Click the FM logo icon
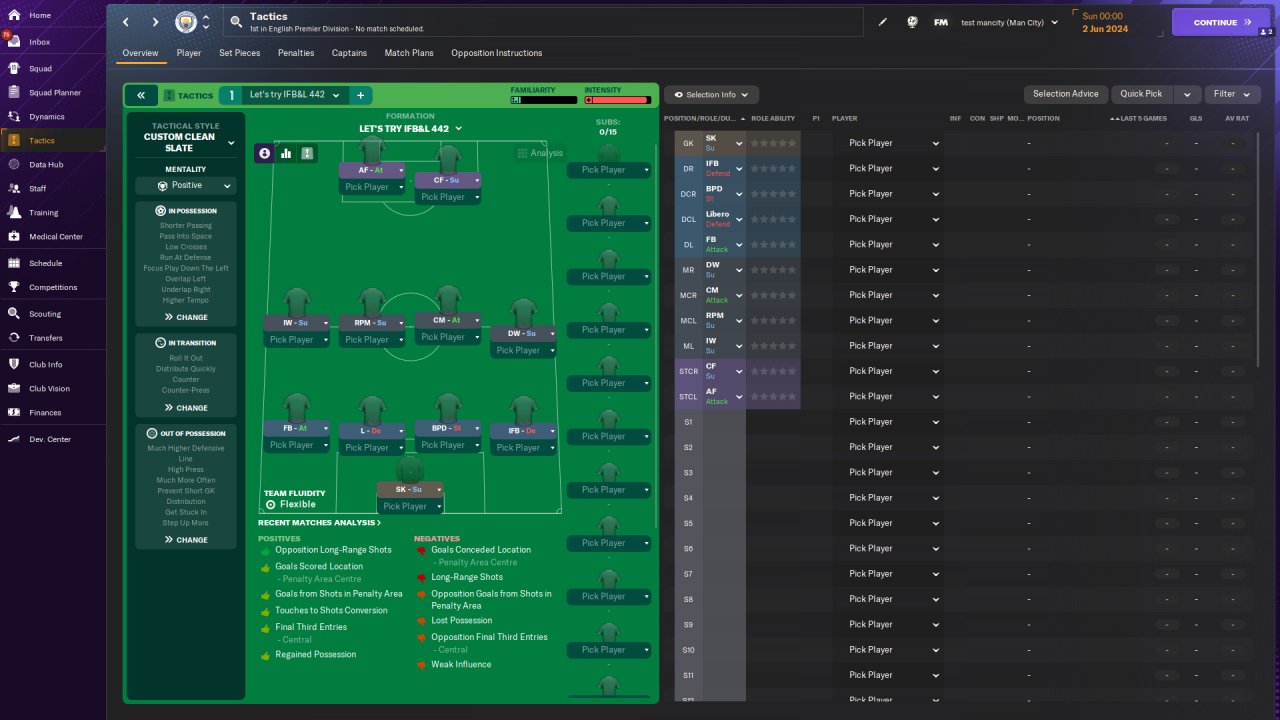Viewport: 1280px width, 720px height. click(x=941, y=22)
